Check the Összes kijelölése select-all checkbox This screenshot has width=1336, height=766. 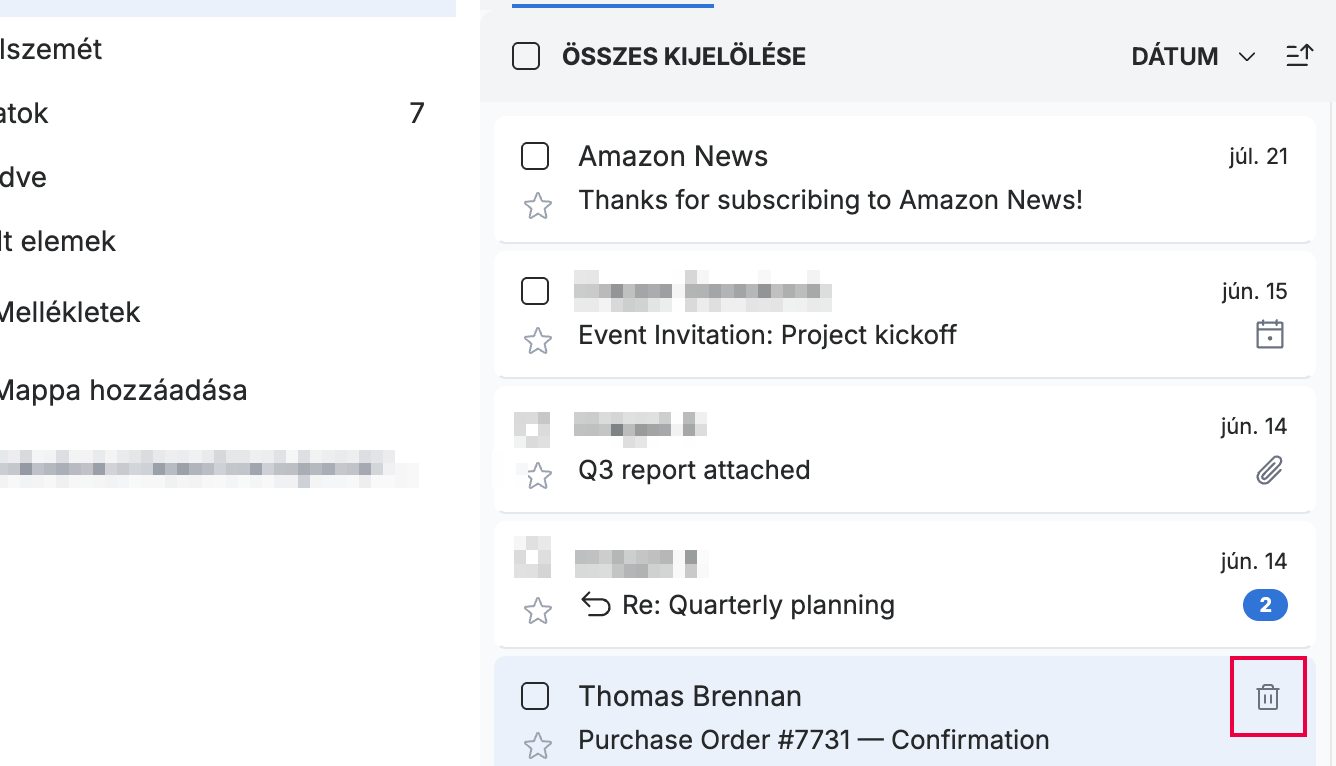(x=526, y=57)
